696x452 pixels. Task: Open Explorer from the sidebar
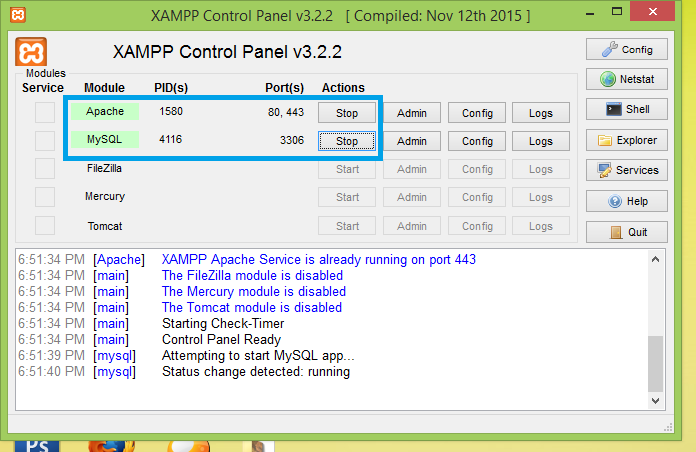tap(626, 140)
